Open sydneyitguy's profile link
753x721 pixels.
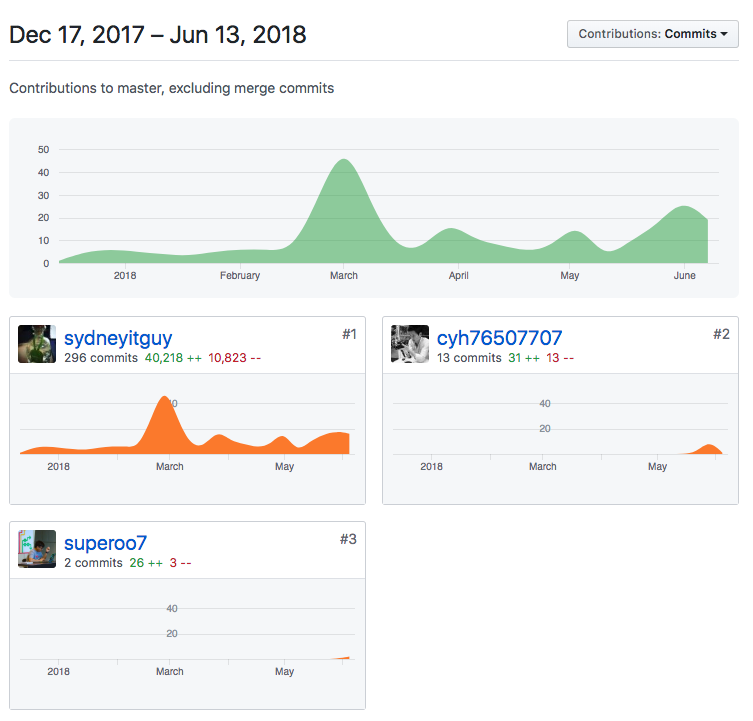[x=118, y=338]
